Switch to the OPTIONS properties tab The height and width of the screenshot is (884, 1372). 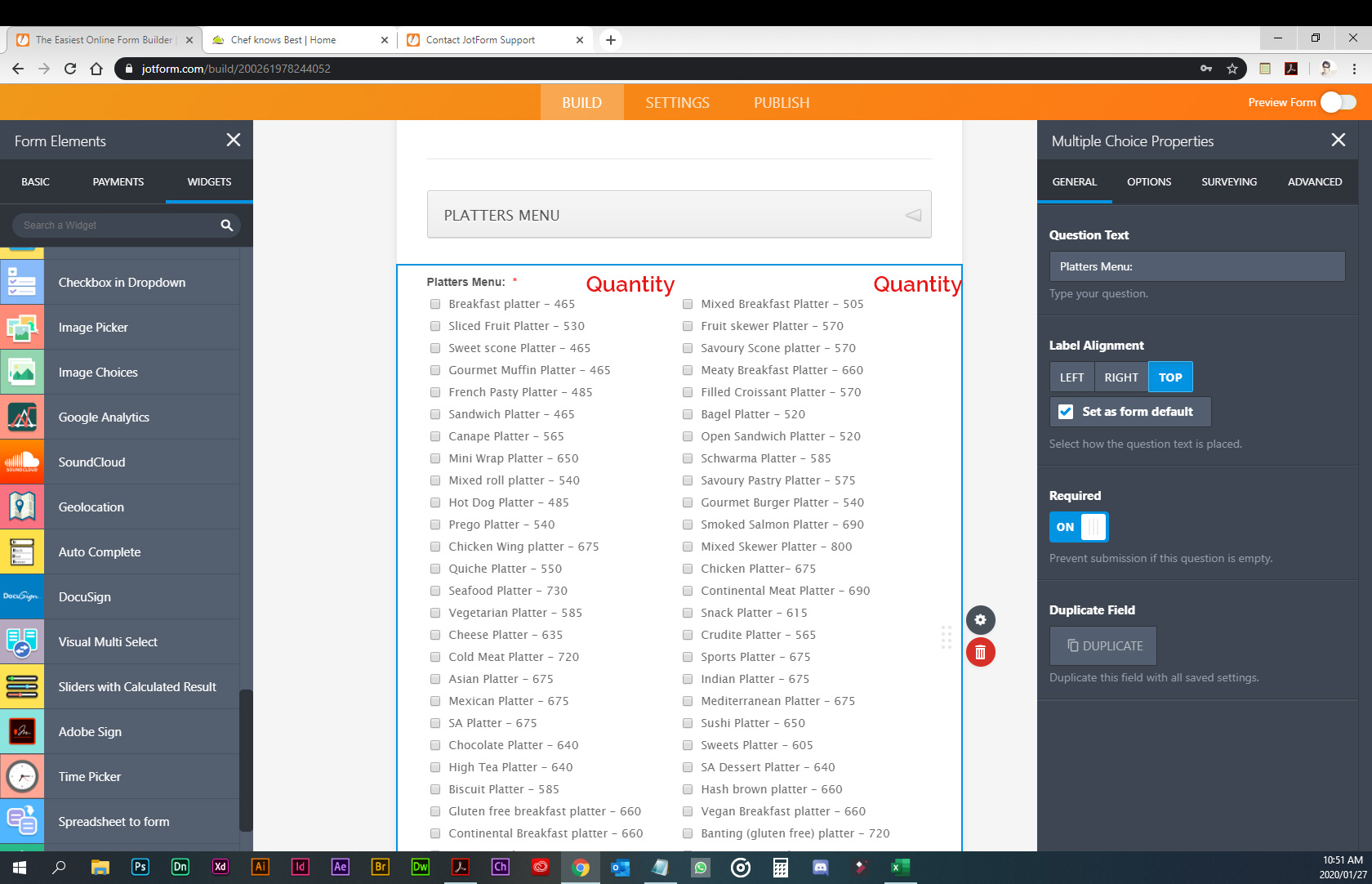(1148, 182)
